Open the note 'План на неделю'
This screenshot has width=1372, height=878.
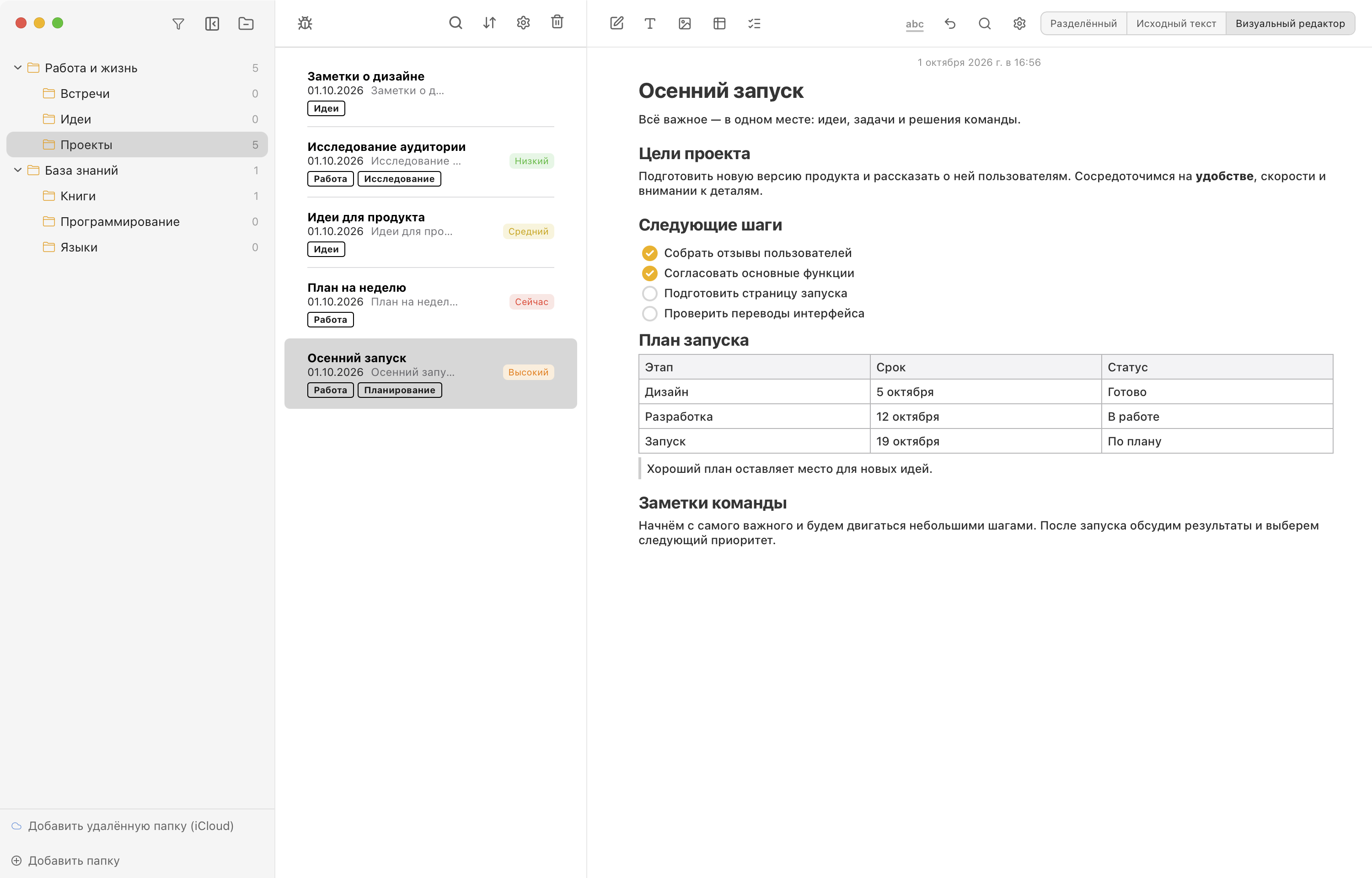[x=430, y=303]
